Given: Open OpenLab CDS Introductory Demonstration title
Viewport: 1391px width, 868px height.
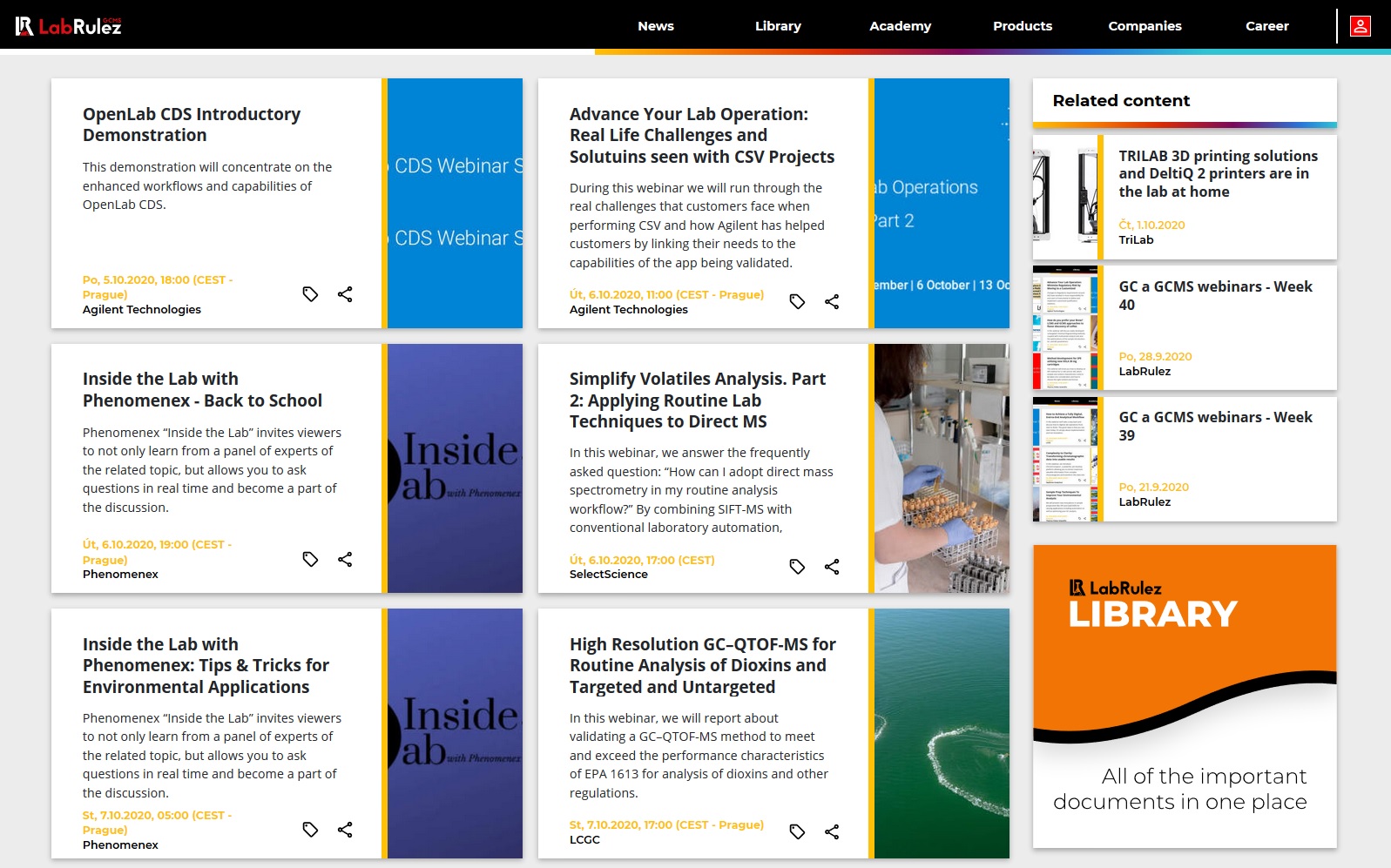Looking at the screenshot, I should coord(192,124).
